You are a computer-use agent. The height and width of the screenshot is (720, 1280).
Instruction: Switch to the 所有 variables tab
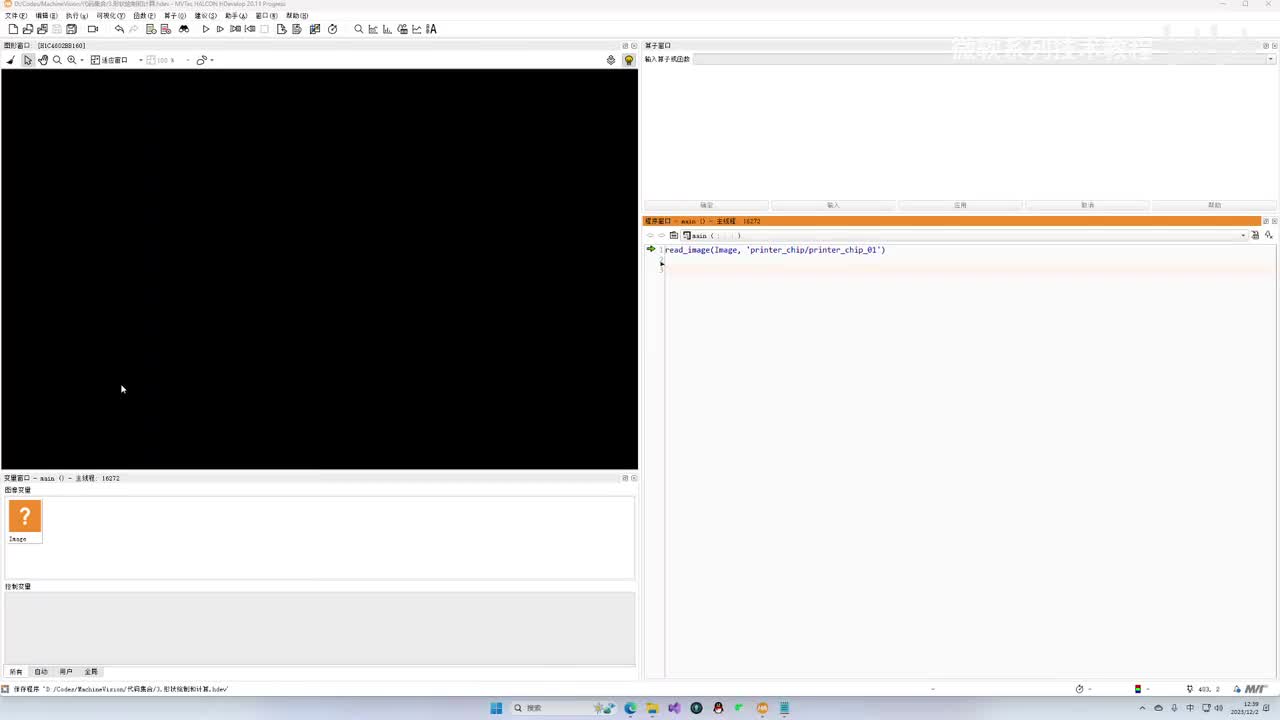(x=16, y=672)
